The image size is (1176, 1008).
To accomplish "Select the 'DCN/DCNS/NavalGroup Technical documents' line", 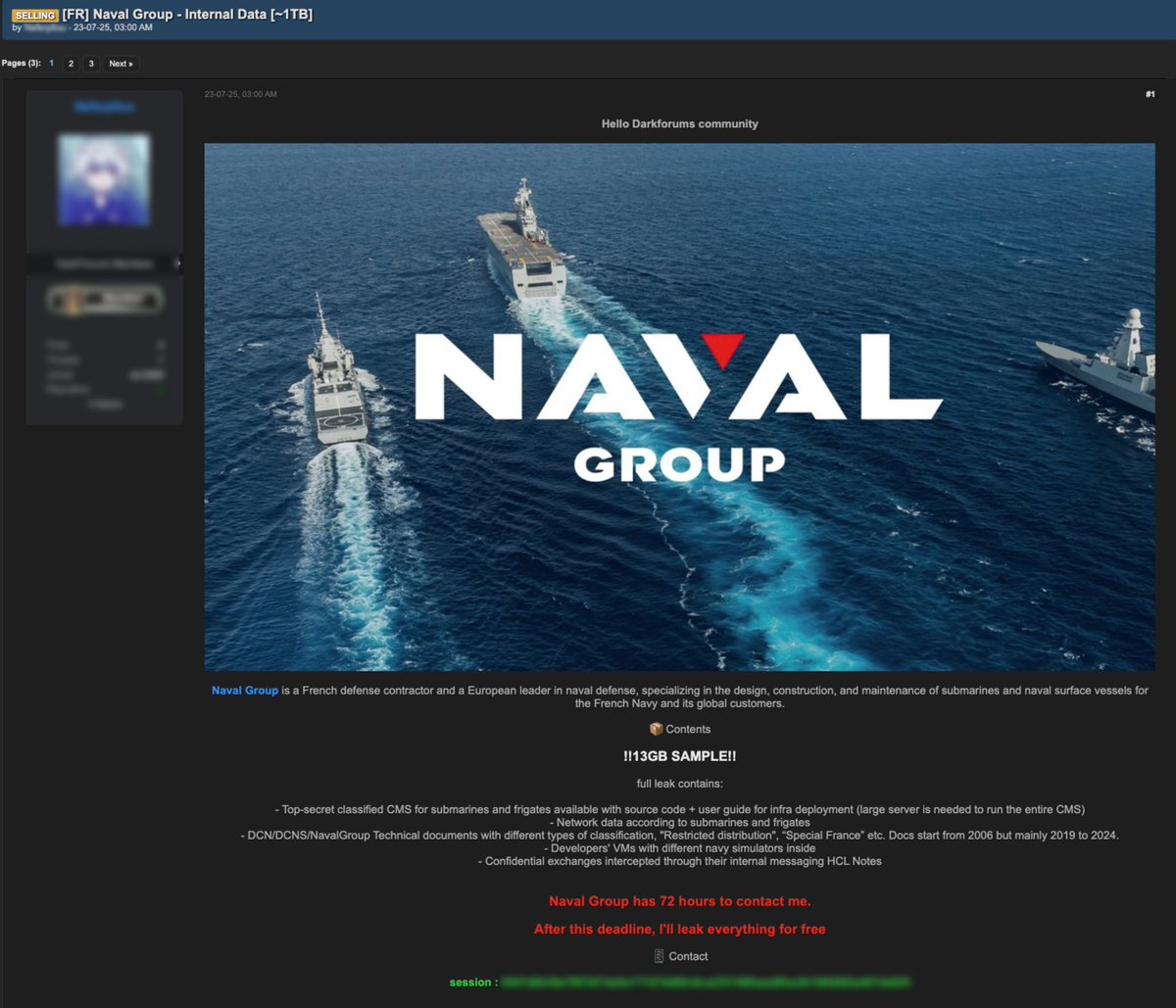I will click(x=679, y=836).
